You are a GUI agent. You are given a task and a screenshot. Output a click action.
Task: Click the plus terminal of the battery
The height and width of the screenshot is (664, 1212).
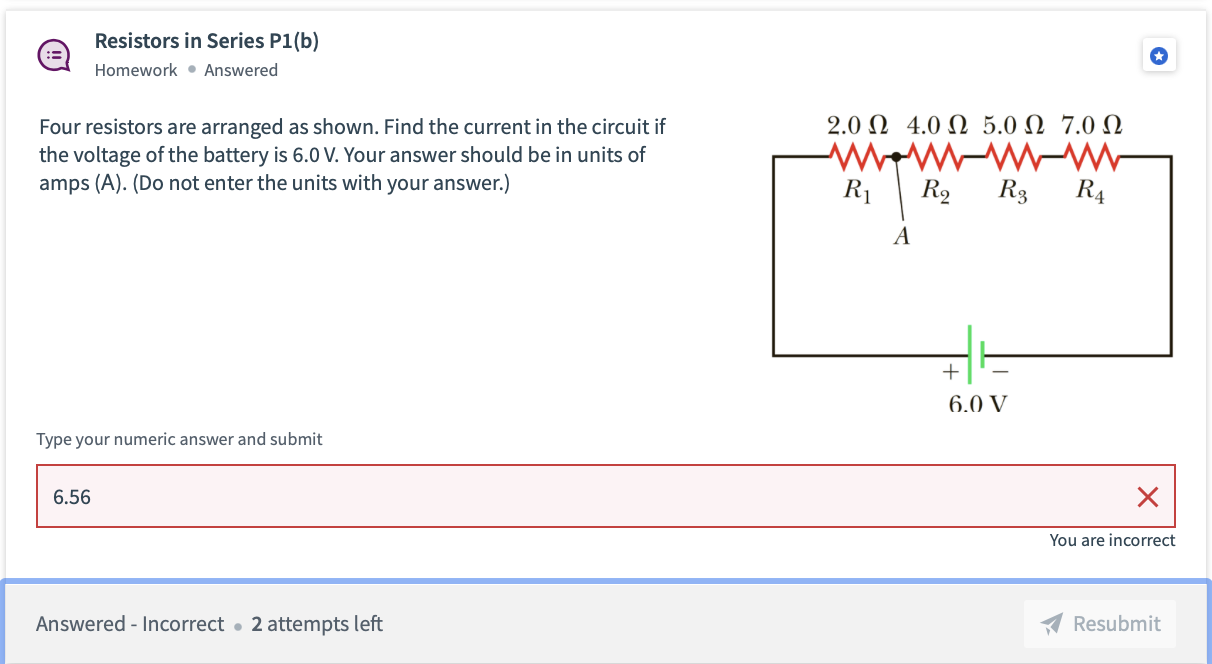click(x=950, y=372)
